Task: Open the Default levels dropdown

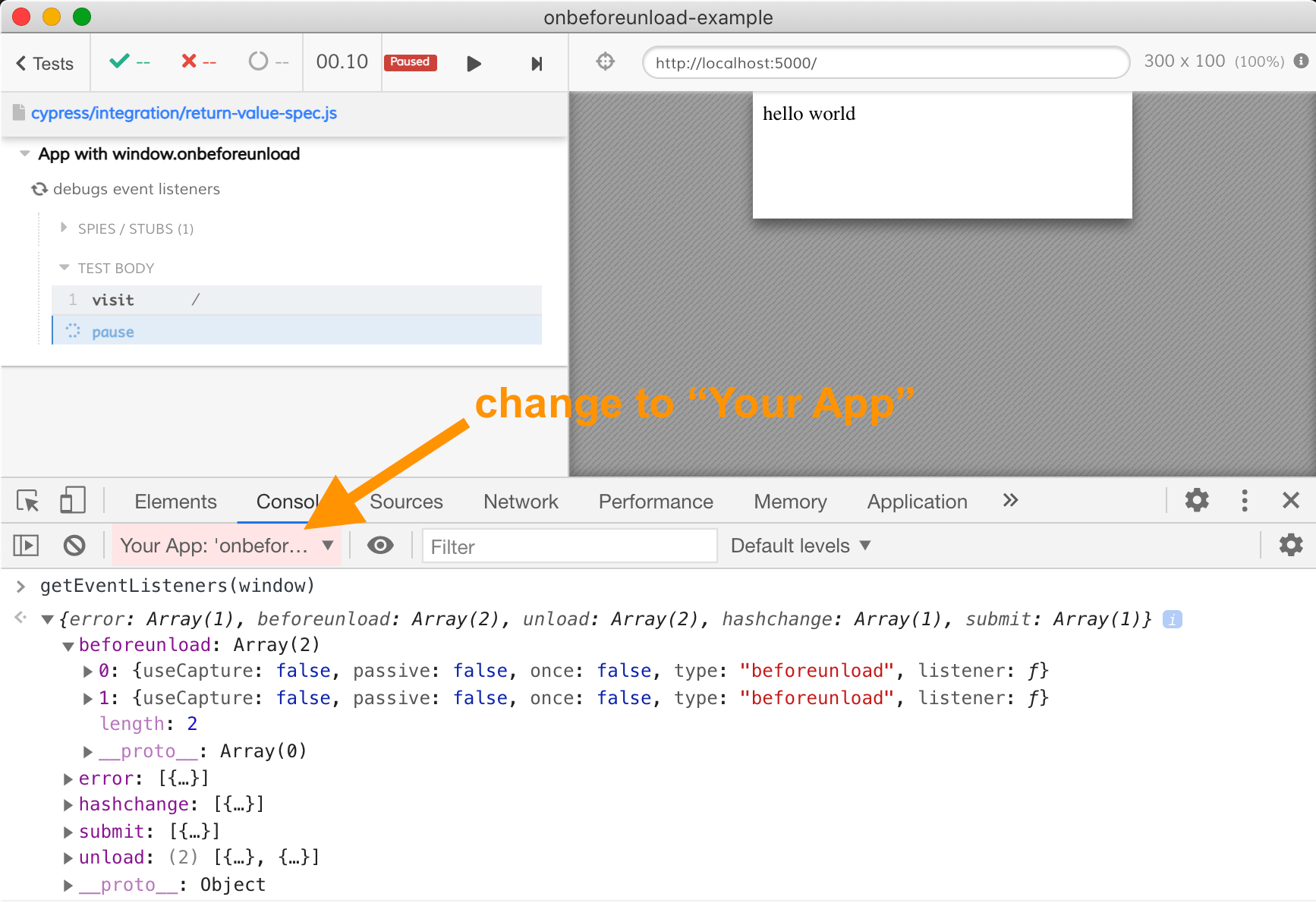Action: 801,546
